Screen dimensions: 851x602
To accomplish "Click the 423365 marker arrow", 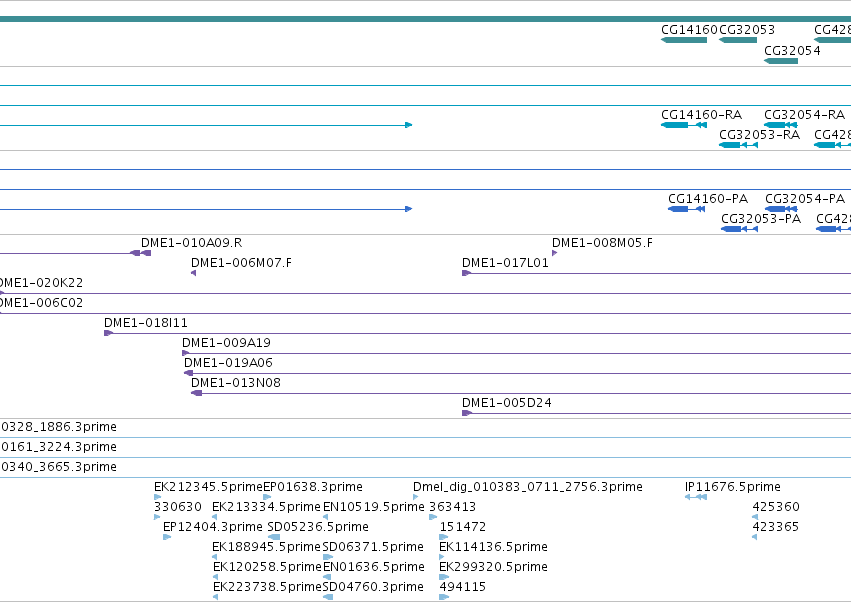I will 754,537.
